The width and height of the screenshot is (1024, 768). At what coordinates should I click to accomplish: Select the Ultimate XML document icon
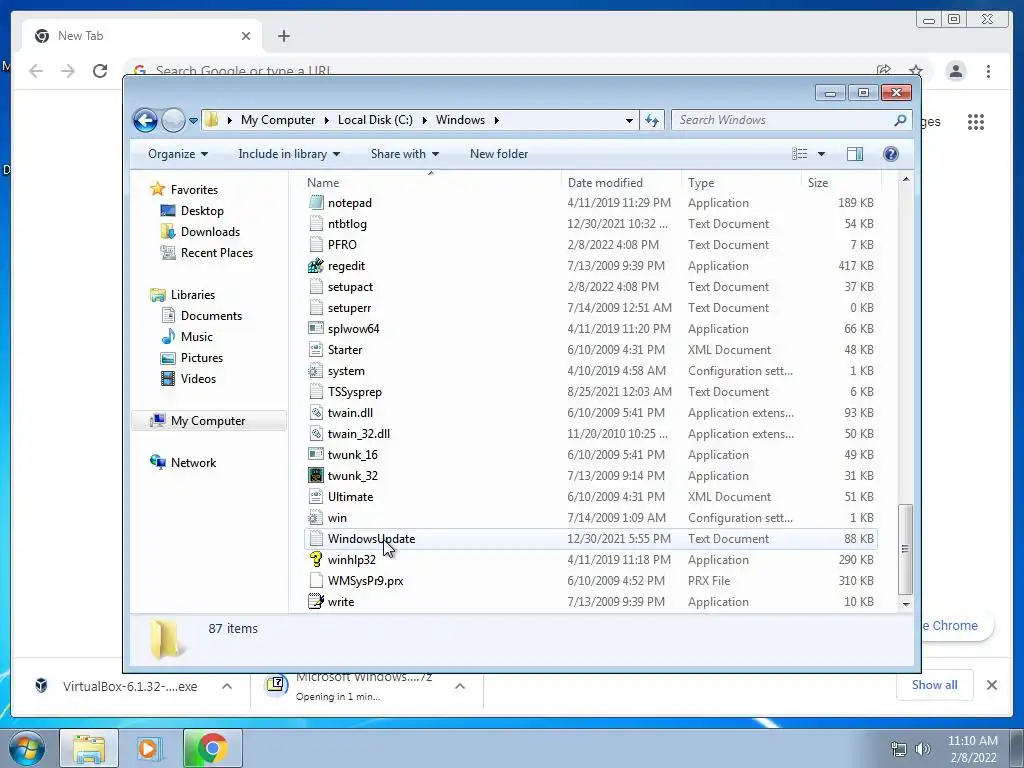click(x=316, y=496)
